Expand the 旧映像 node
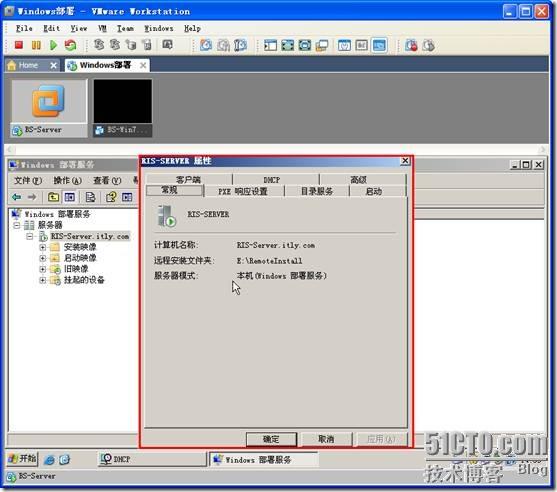 point(43,269)
